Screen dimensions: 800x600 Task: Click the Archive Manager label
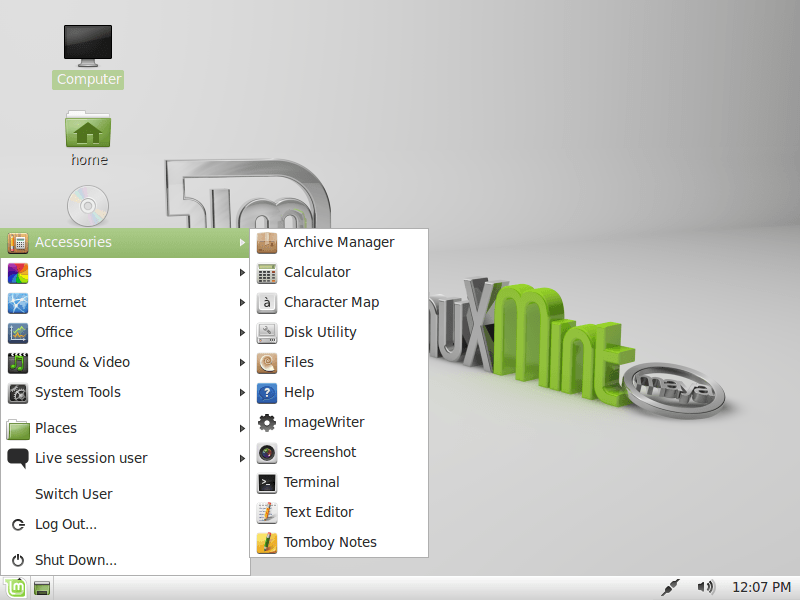point(339,242)
